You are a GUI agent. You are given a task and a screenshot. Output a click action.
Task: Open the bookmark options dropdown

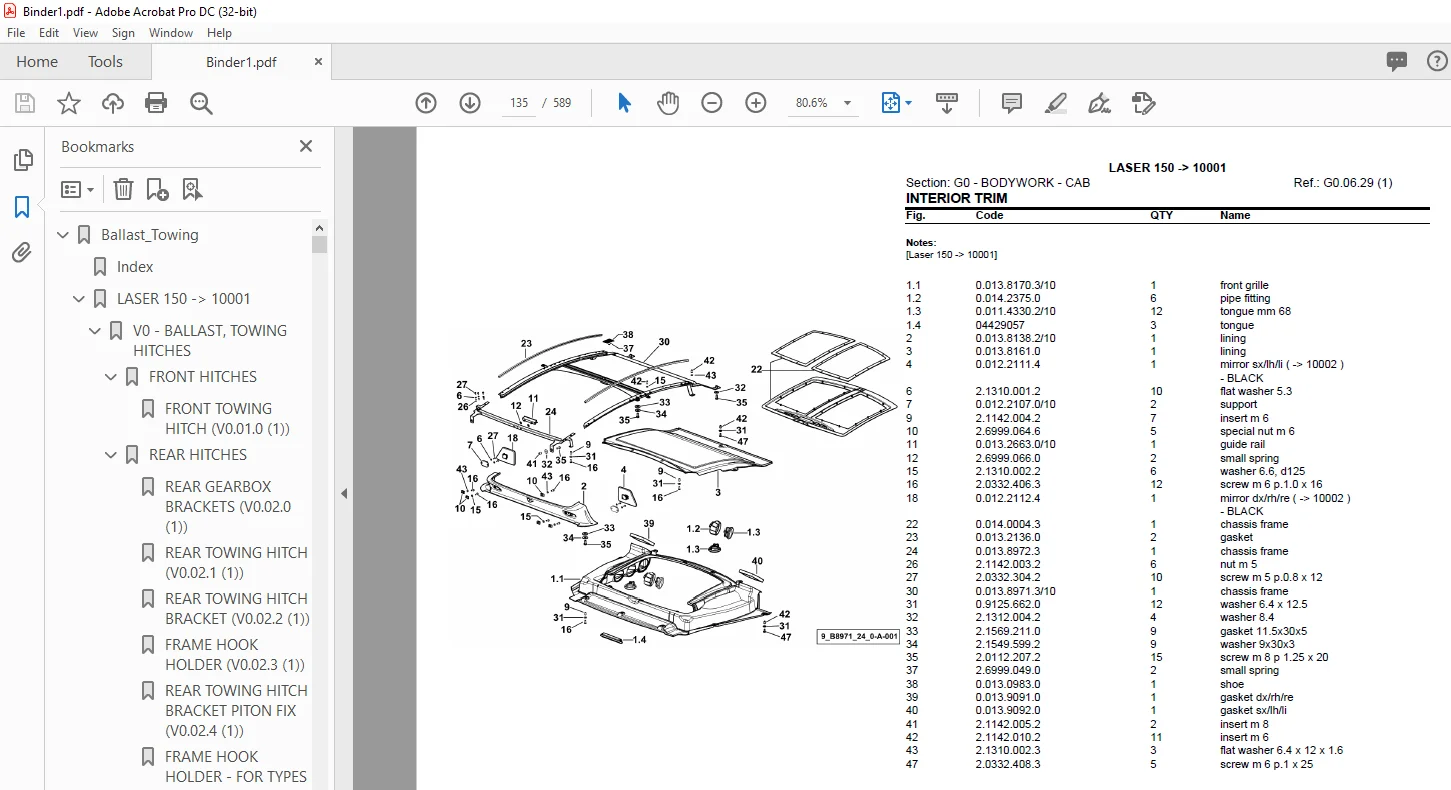pos(77,189)
